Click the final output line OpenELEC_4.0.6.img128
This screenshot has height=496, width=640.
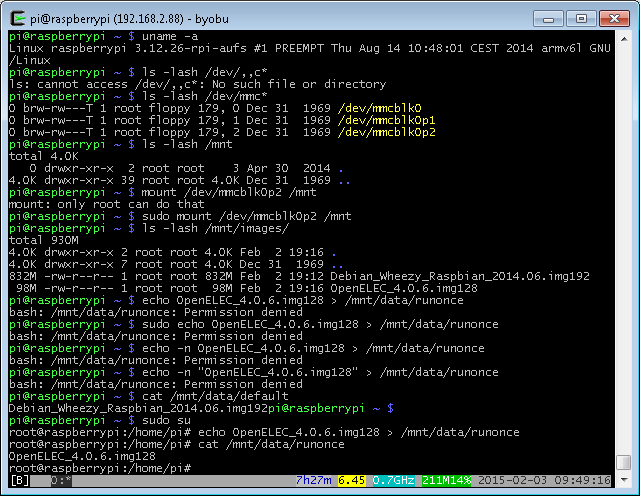[x=82, y=456]
